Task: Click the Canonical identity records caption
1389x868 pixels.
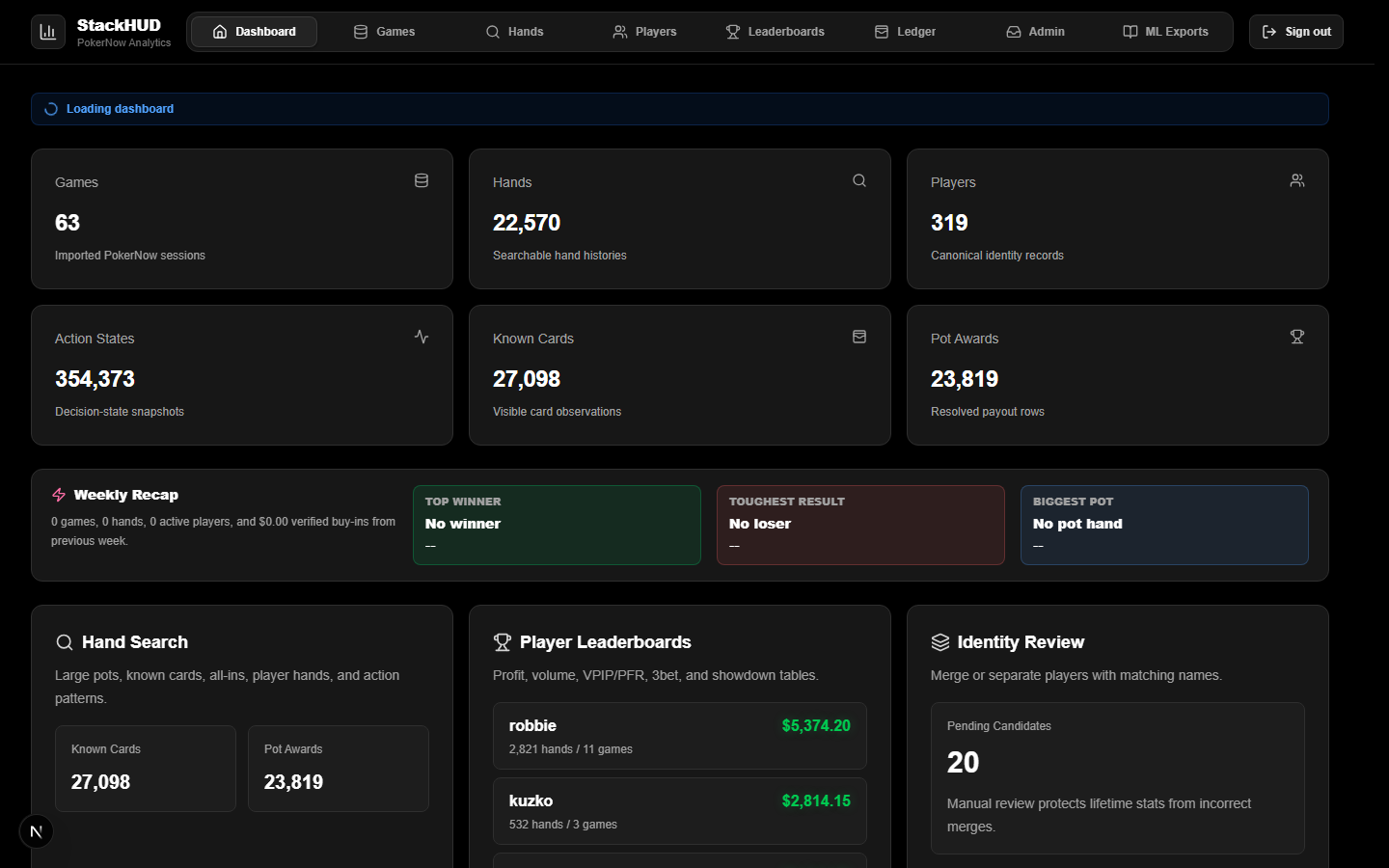Action: [x=997, y=256]
